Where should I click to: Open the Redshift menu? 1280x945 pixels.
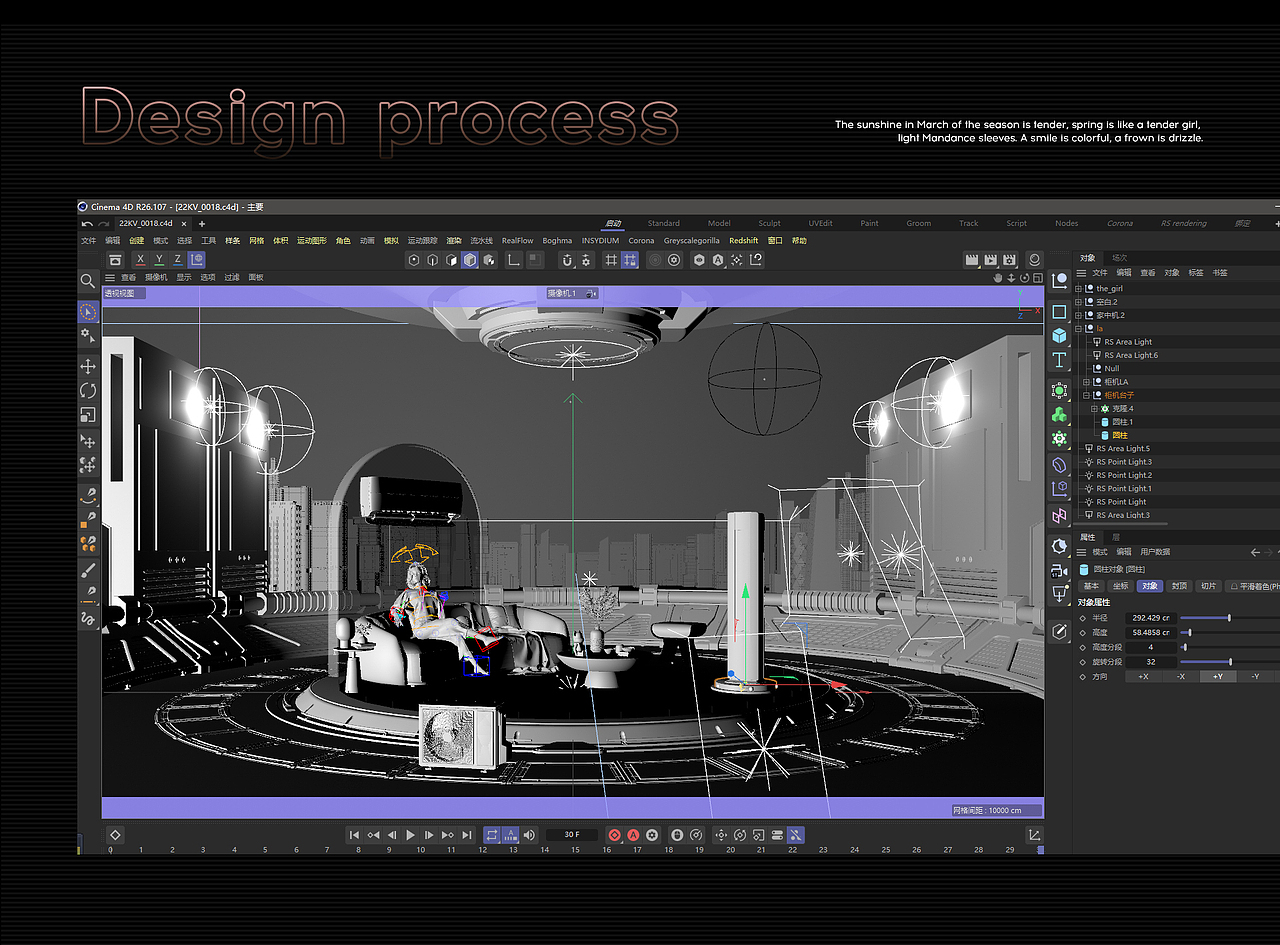(743, 241)
